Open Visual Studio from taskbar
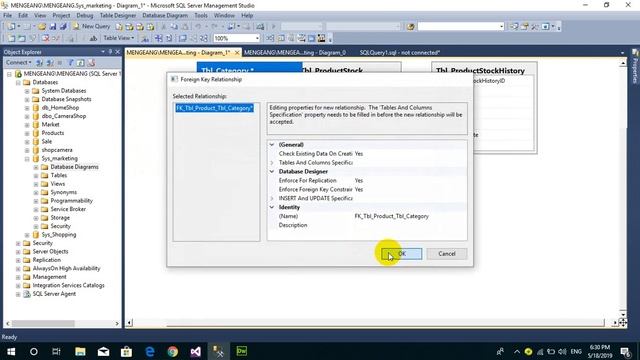This screenshot has height=360, width=640. tap(196, 351)
